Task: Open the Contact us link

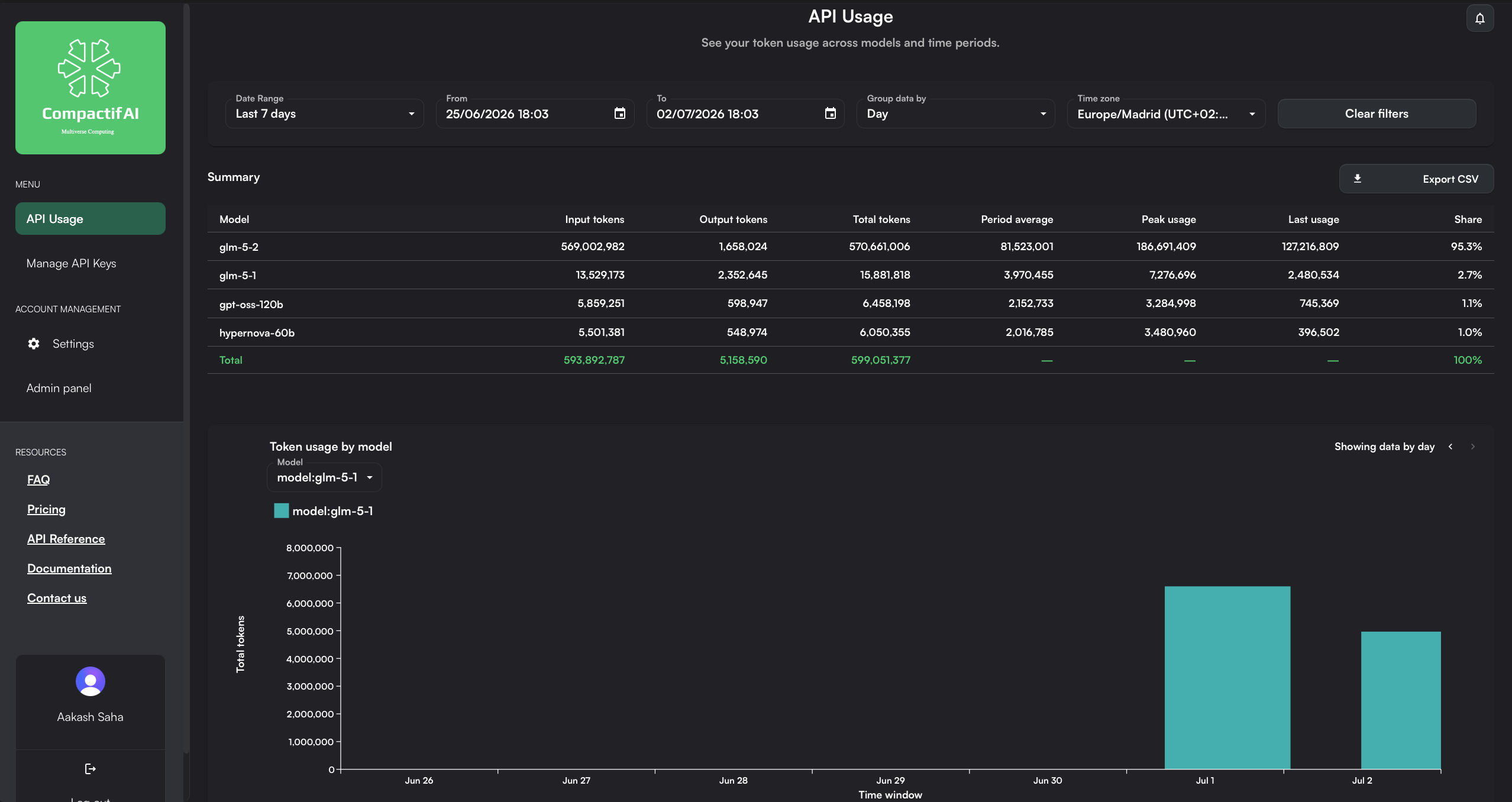Action: click(57, 598)
